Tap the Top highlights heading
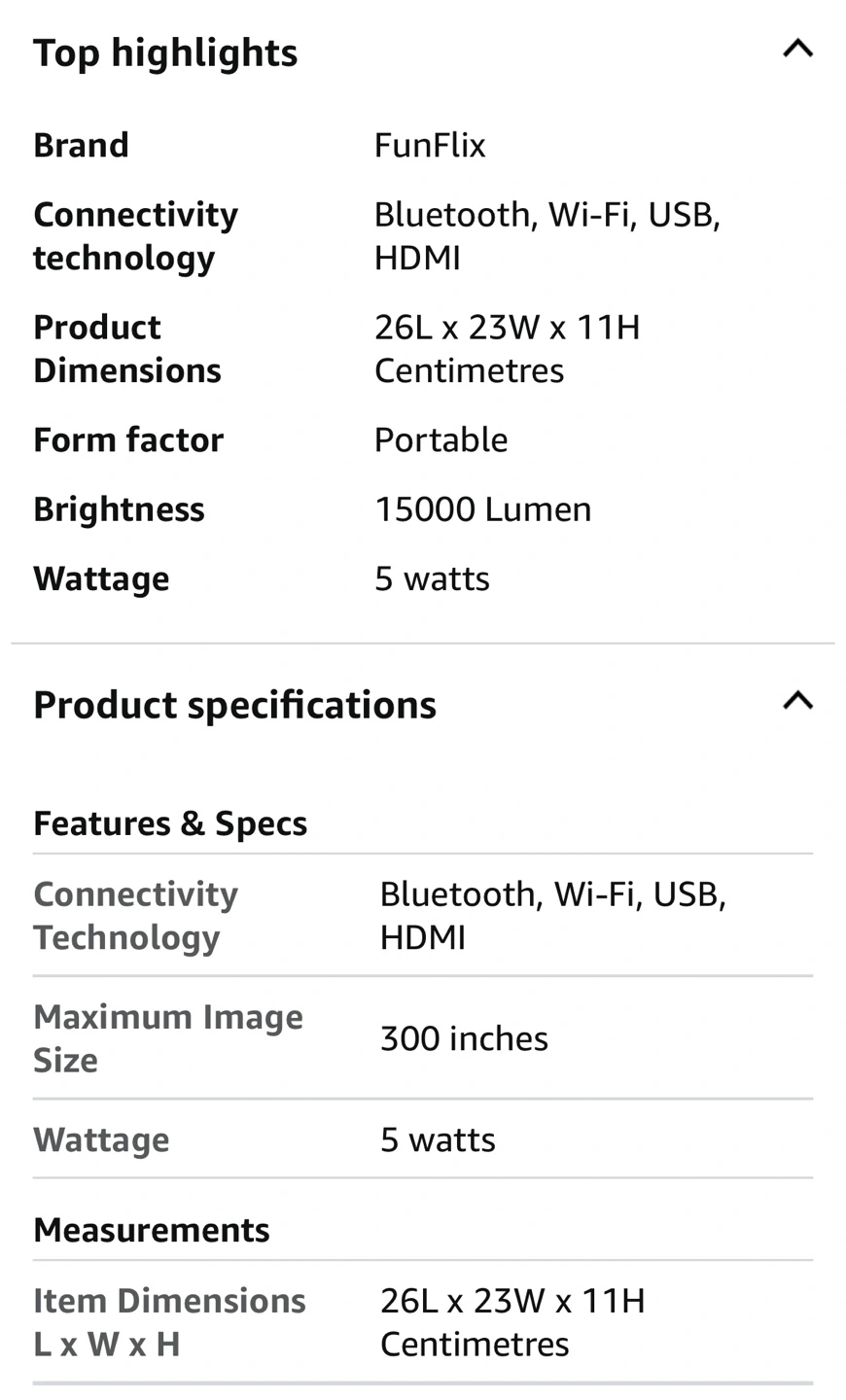 coord(165,52)
